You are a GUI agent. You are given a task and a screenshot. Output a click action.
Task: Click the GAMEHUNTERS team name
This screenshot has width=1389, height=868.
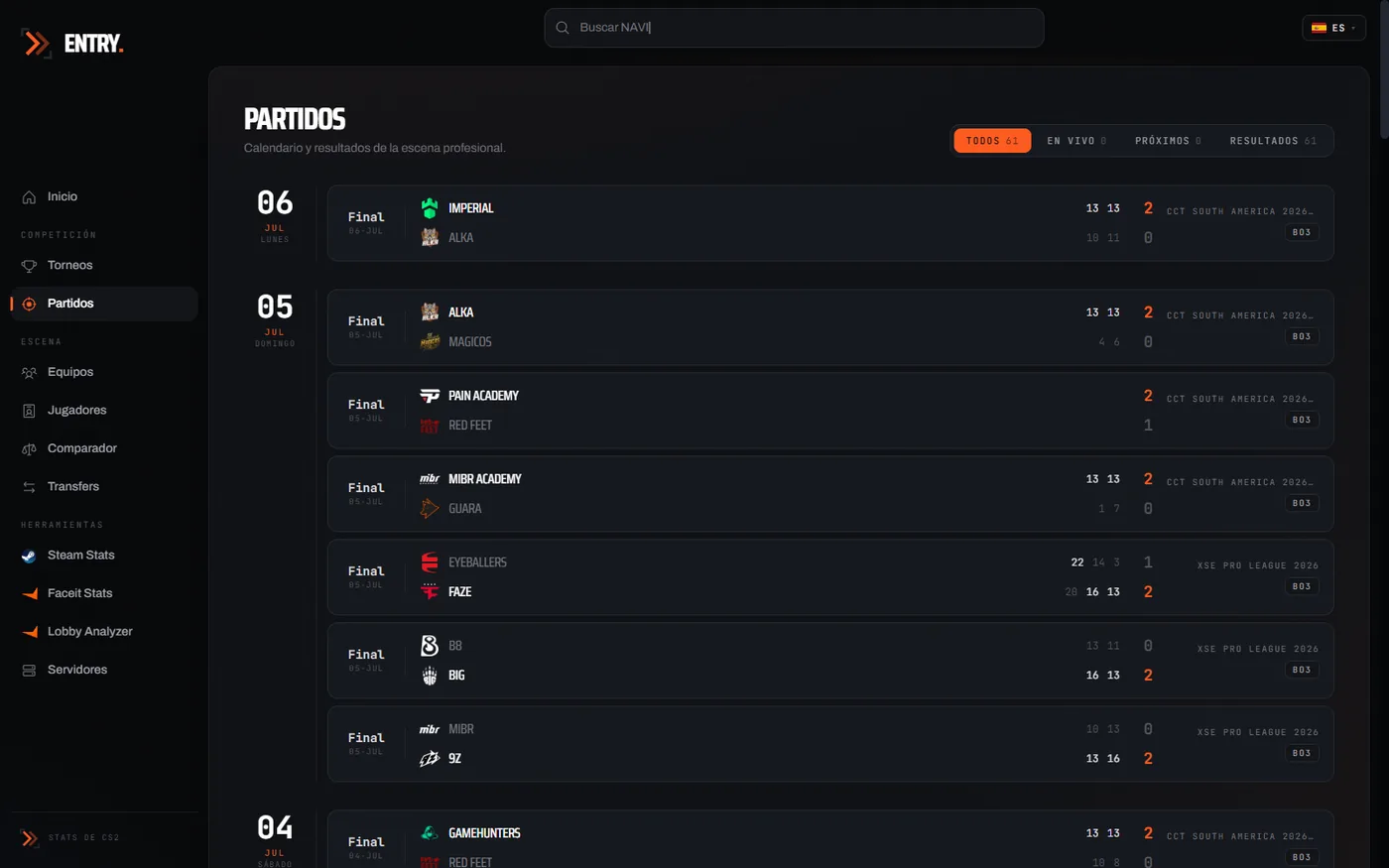484,833
